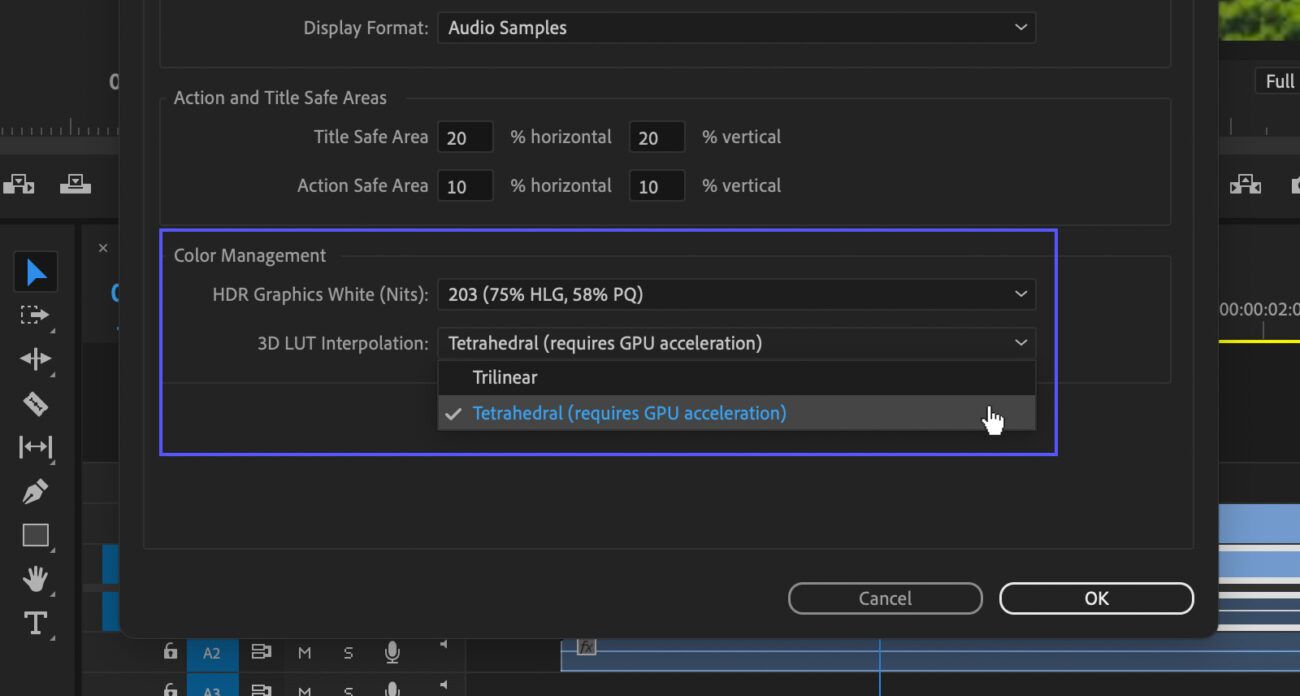Lock audio track A3
This screenshot has width=1300, height=696.
(170, 689)
